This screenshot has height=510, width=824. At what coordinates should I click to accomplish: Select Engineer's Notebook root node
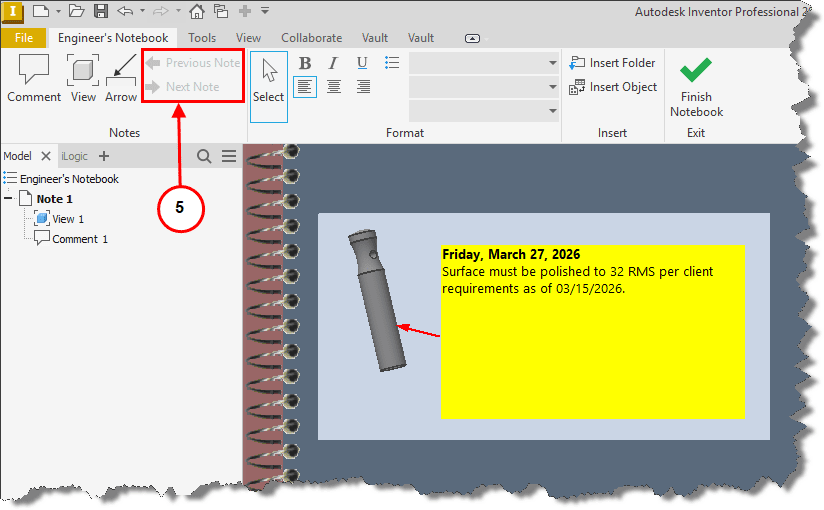[x=69, y=179]
